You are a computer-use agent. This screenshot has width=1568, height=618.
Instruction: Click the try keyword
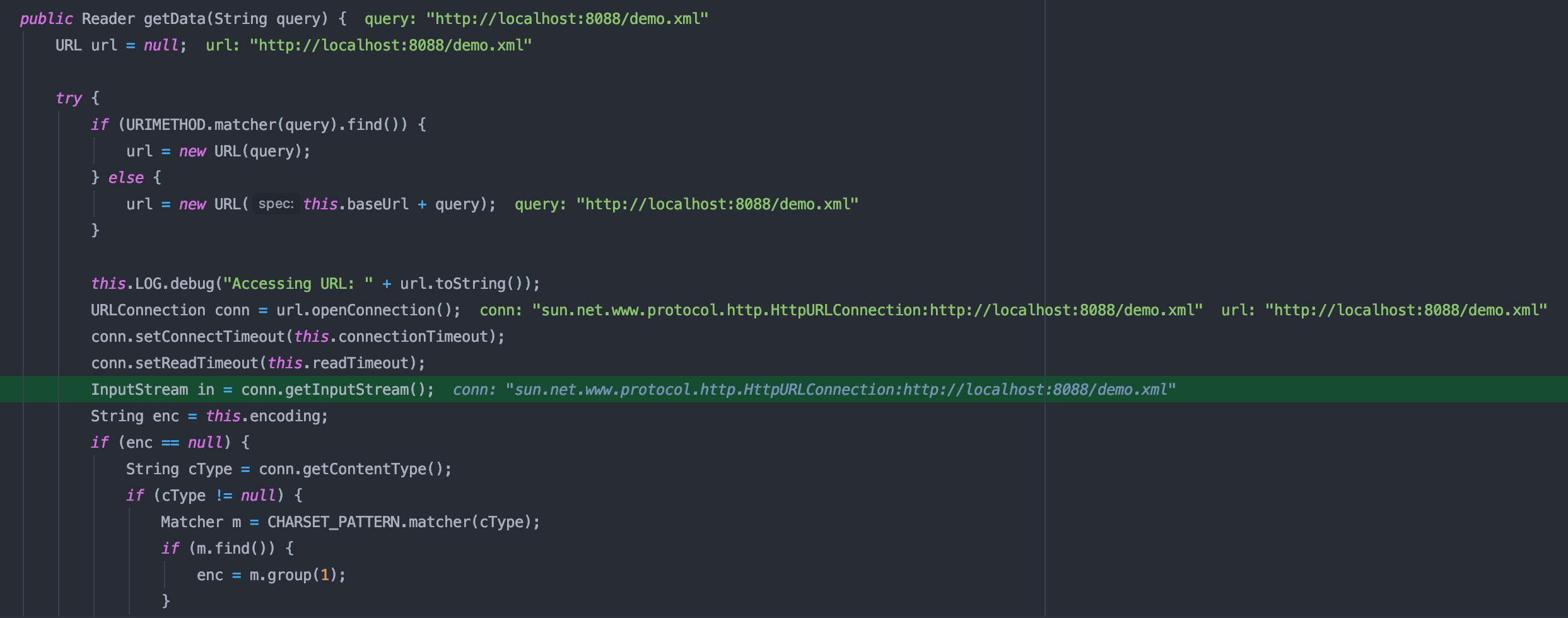[x=68, y=98]
